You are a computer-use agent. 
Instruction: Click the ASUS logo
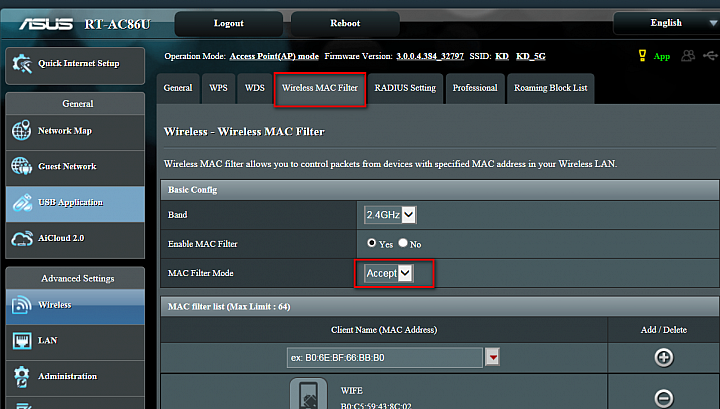click(x=46, y=23)
